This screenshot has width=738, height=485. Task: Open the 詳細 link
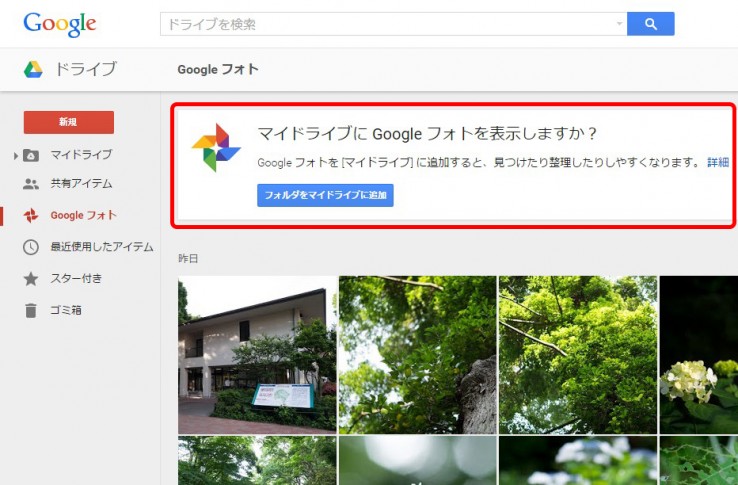718,162
